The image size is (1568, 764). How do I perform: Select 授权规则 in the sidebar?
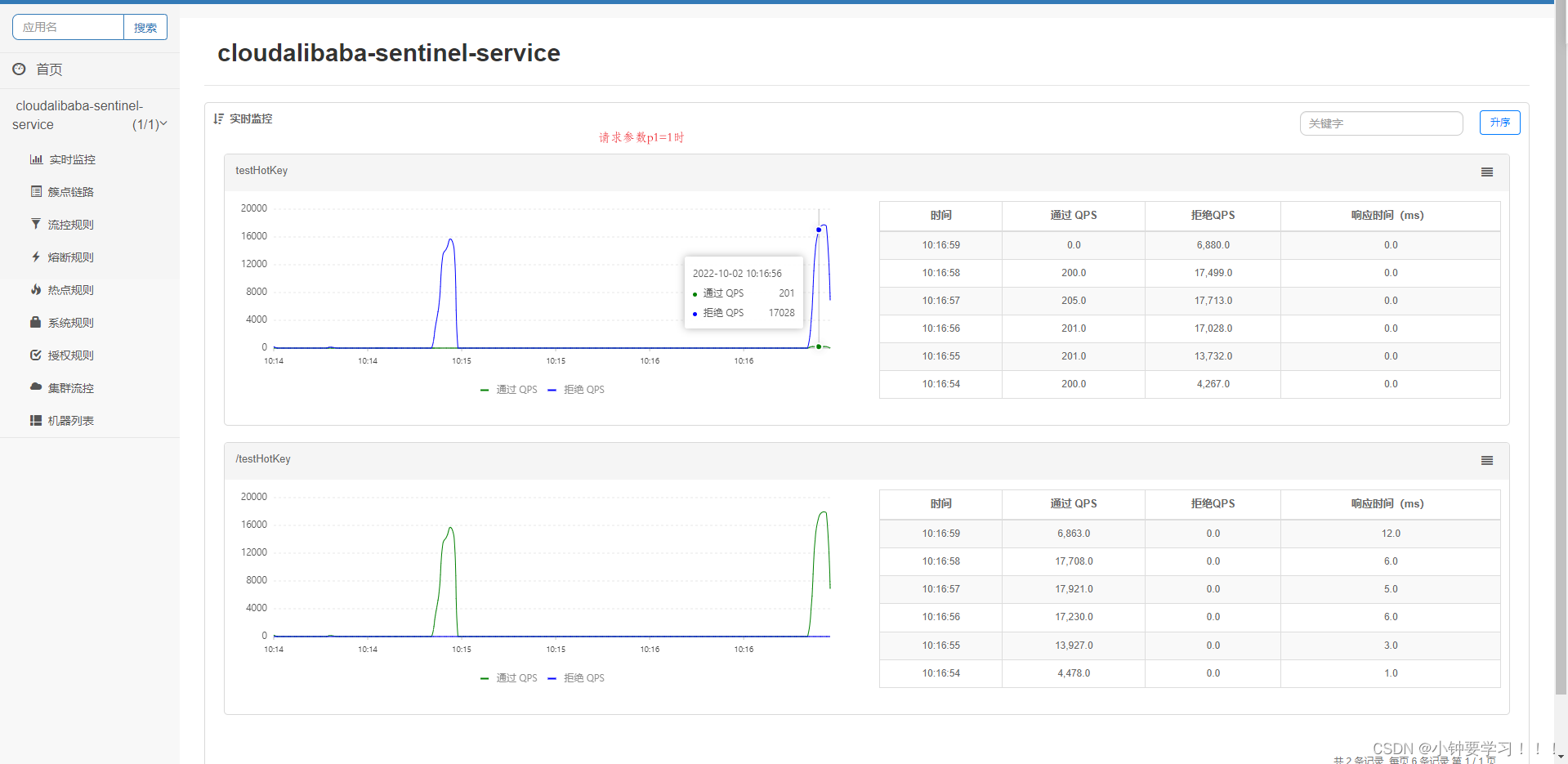[x=71, y=355]
